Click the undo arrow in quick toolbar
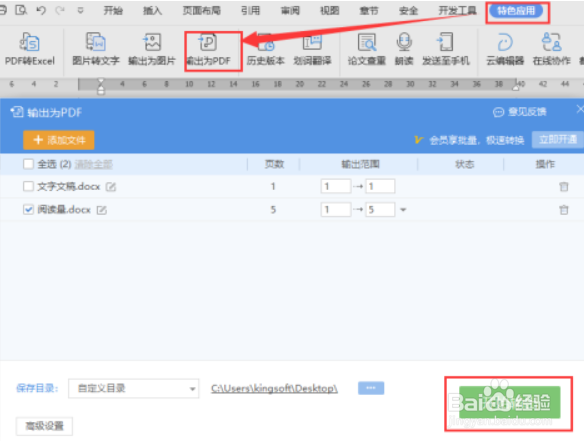Screen dimensions: 584x441 click(x=41, y=10)
